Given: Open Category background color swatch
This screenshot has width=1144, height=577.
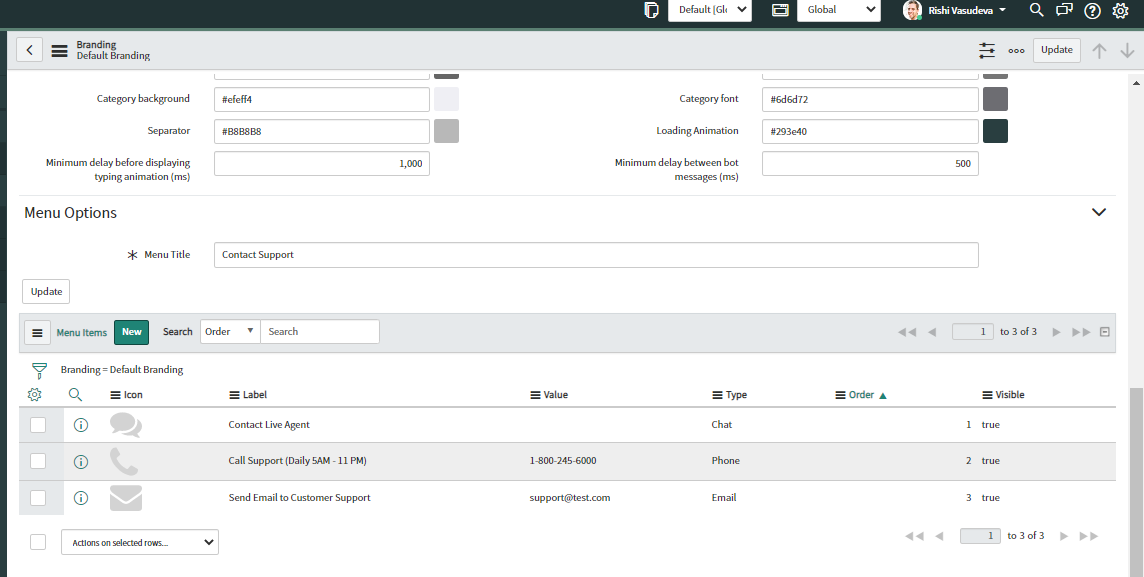Looking at the screenshot, I should coord(447,99).
